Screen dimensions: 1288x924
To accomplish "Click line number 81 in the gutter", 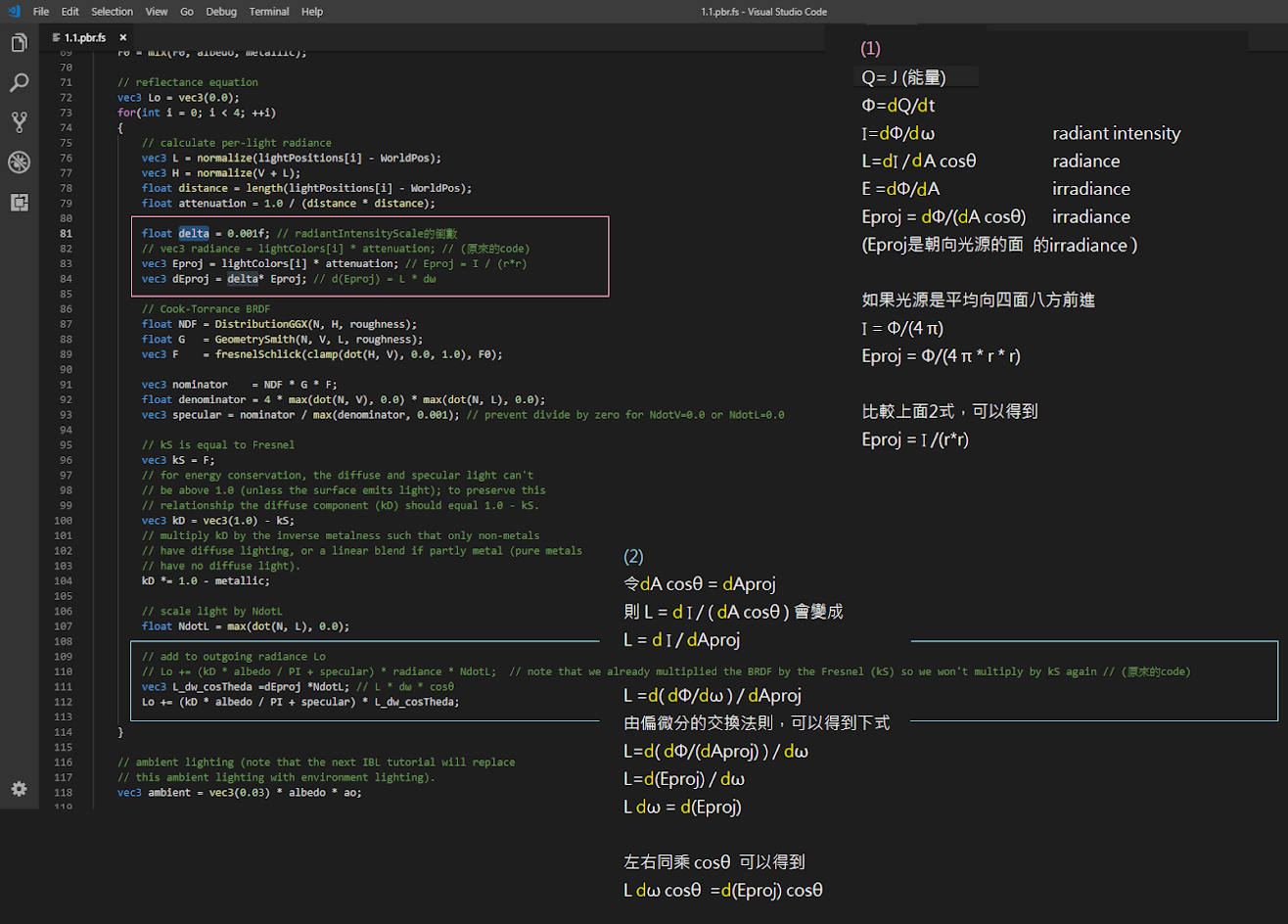I will tap(65, 233).
